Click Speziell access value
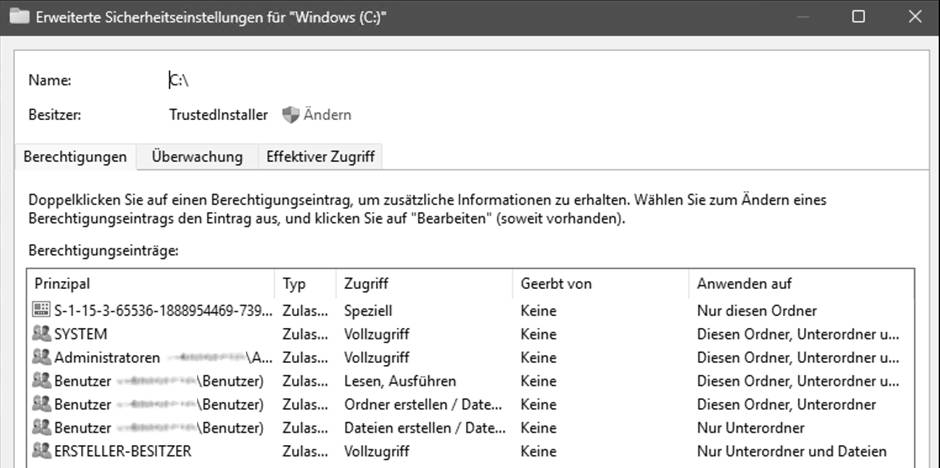Screen dimensions: 940x468 [368, 310]
